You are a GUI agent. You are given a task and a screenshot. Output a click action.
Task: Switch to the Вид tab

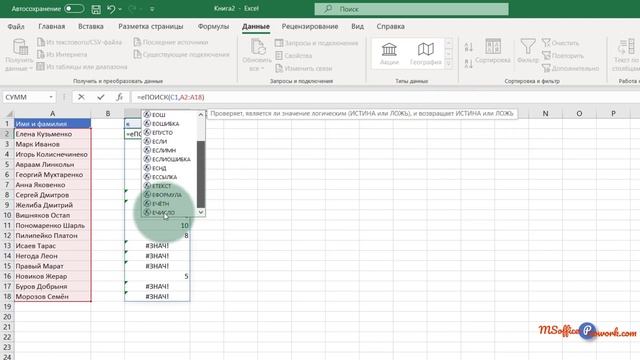(x=357, y=27)
